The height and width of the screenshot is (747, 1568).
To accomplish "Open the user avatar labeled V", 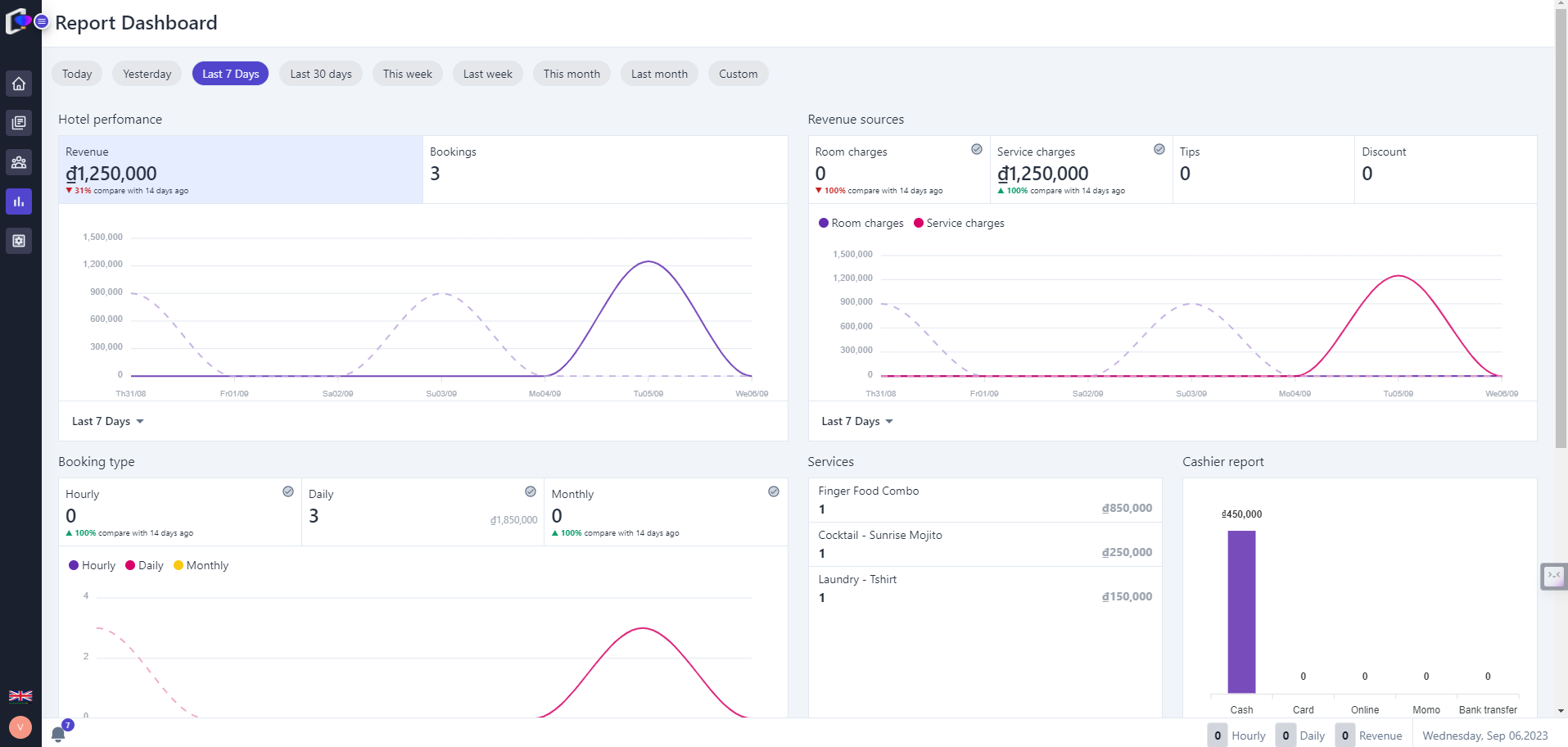I will tap(20, 727).
